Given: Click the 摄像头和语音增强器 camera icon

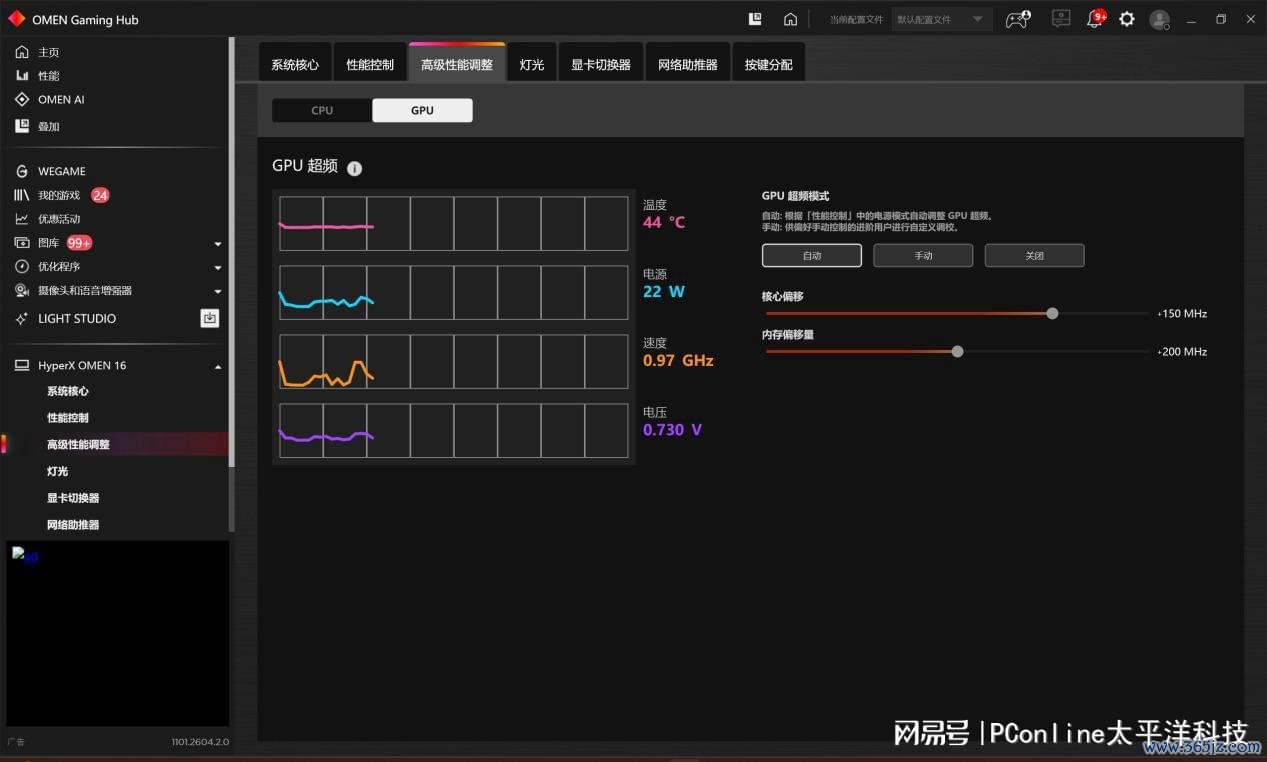Looking at the screenshot, I should tap(22, 291).
